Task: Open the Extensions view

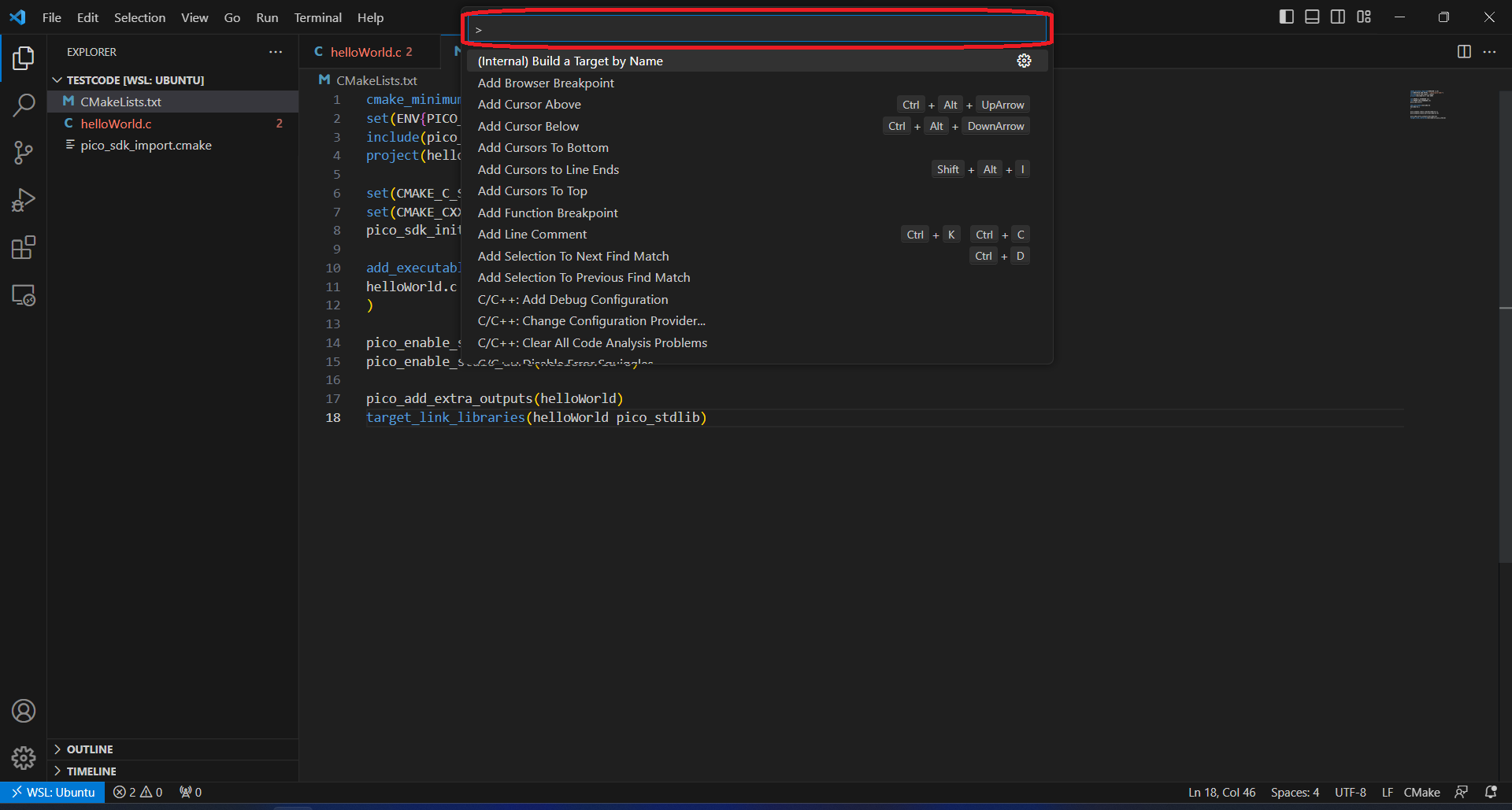Action: [x=24, y=248]
